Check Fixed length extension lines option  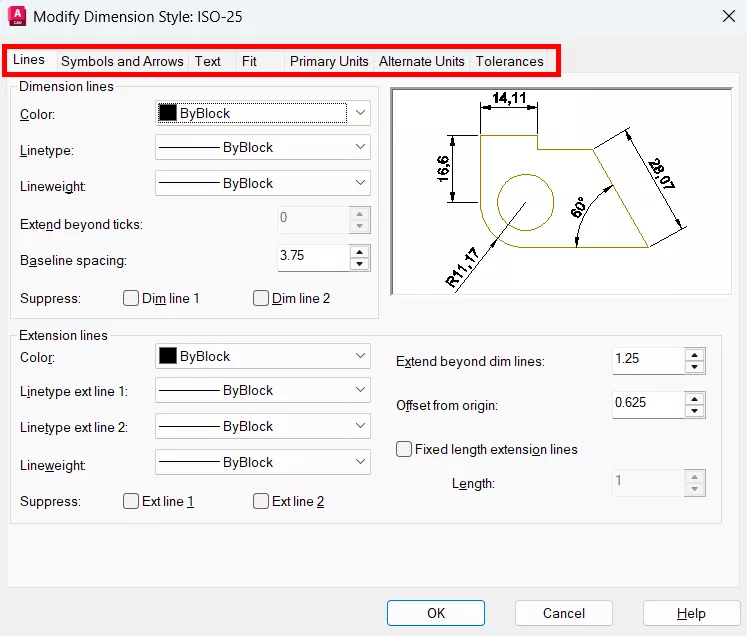405,450
